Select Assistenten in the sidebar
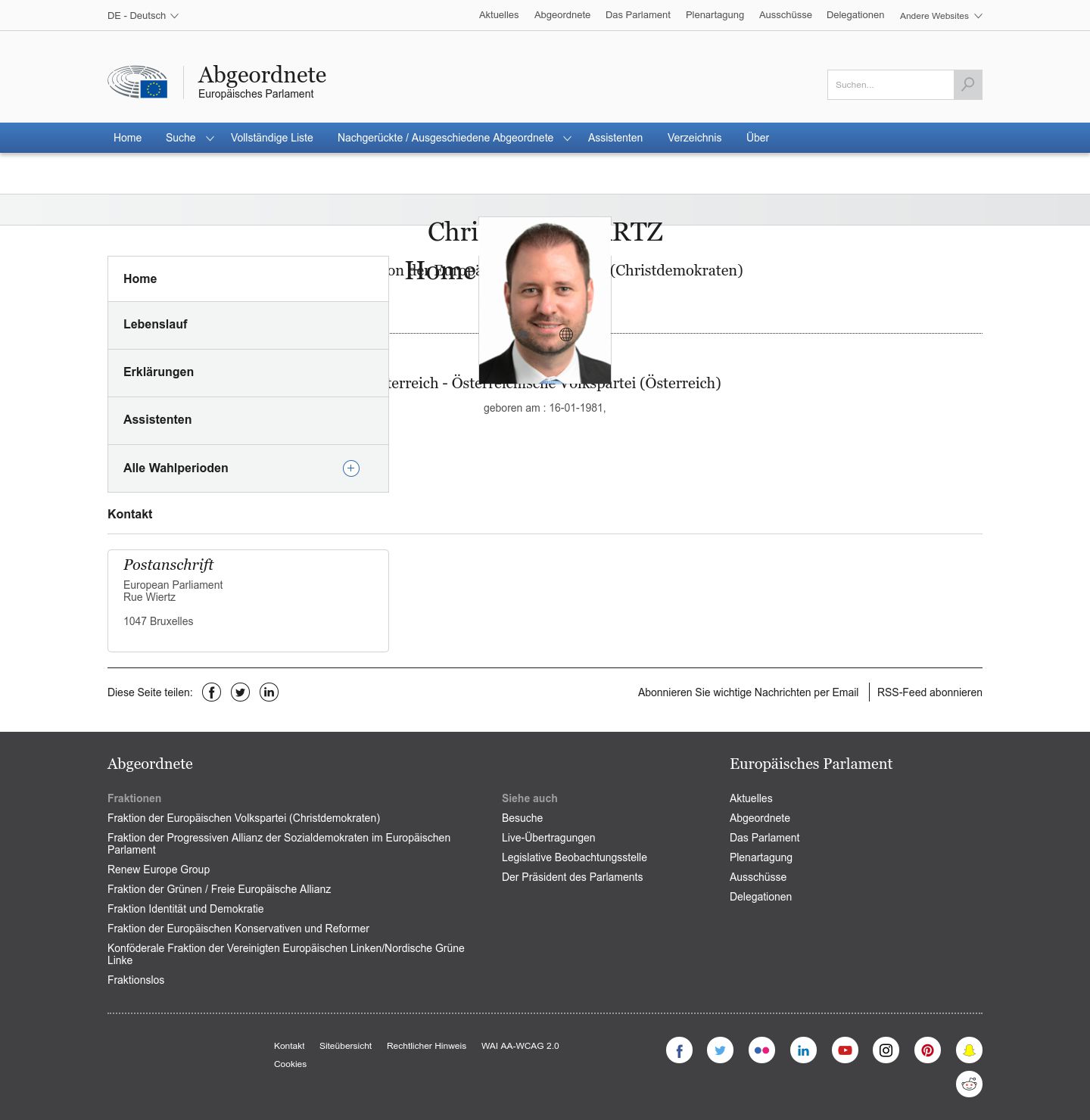Viewport: 1090px width, 1120px height. click(x=248, y=421)
